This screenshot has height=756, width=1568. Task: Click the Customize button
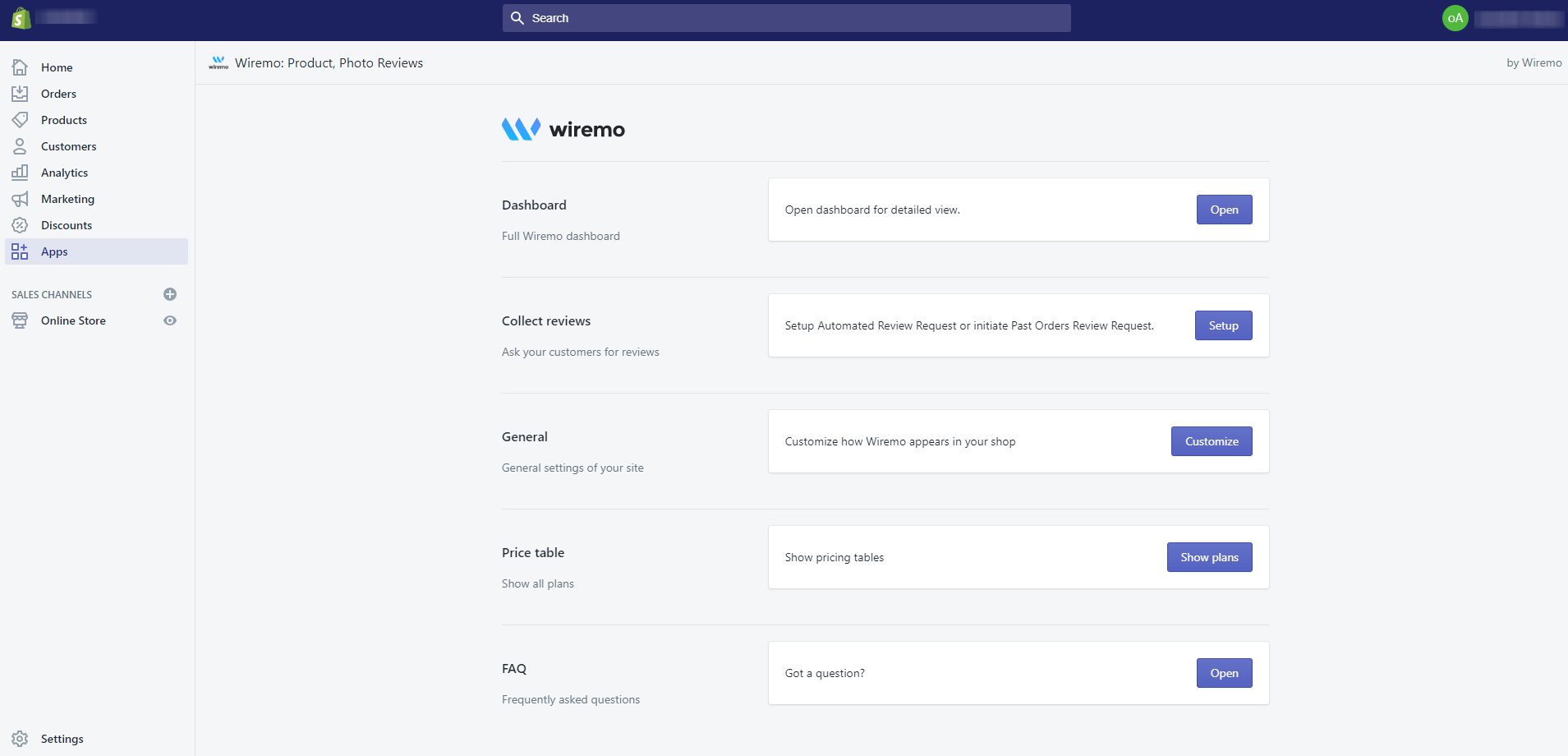[1212, 441]
